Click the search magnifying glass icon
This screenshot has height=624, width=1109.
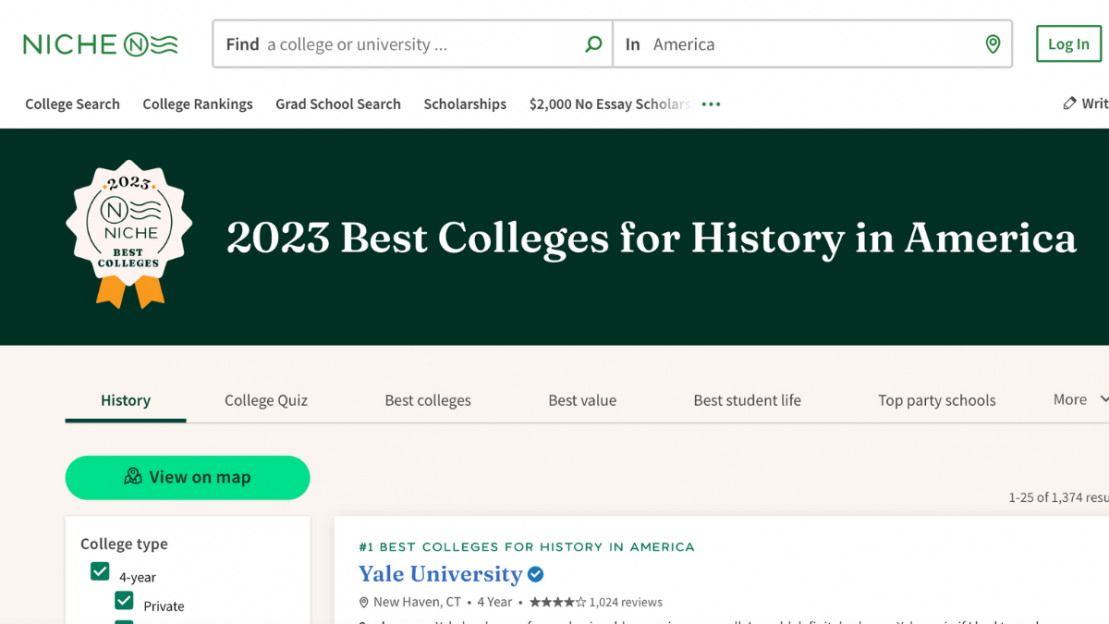coord(593,44)
